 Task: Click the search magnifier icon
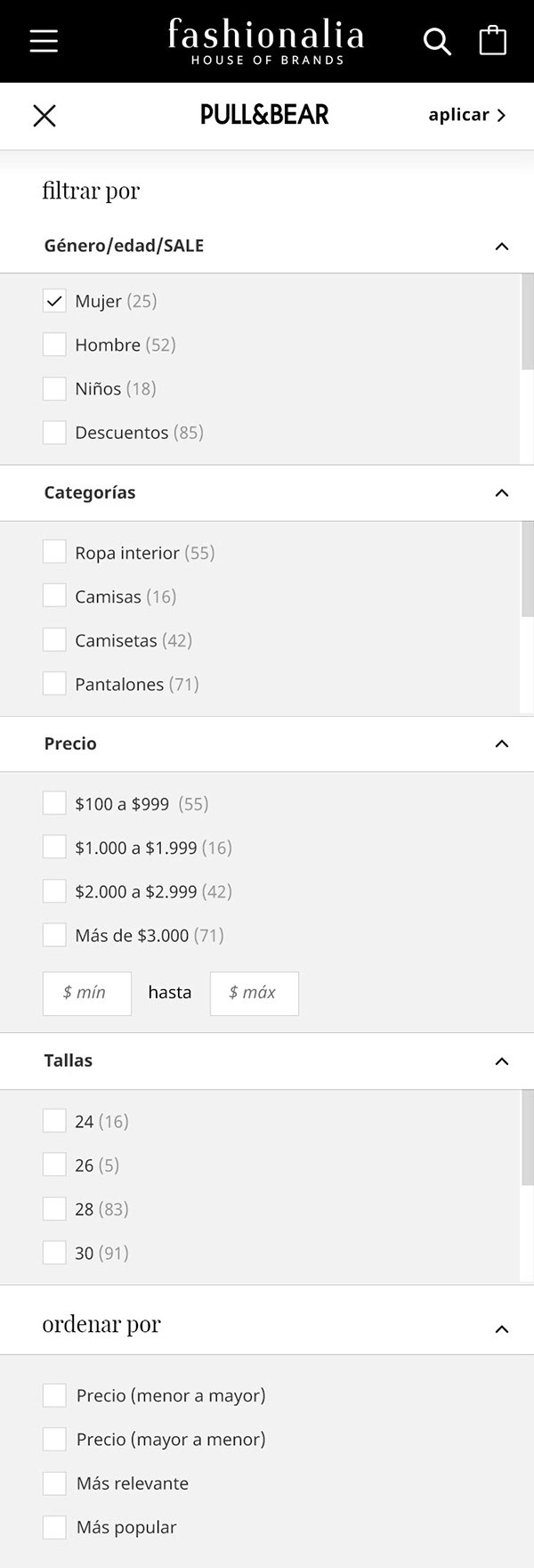pyautogui.click(x=436, y=41)
